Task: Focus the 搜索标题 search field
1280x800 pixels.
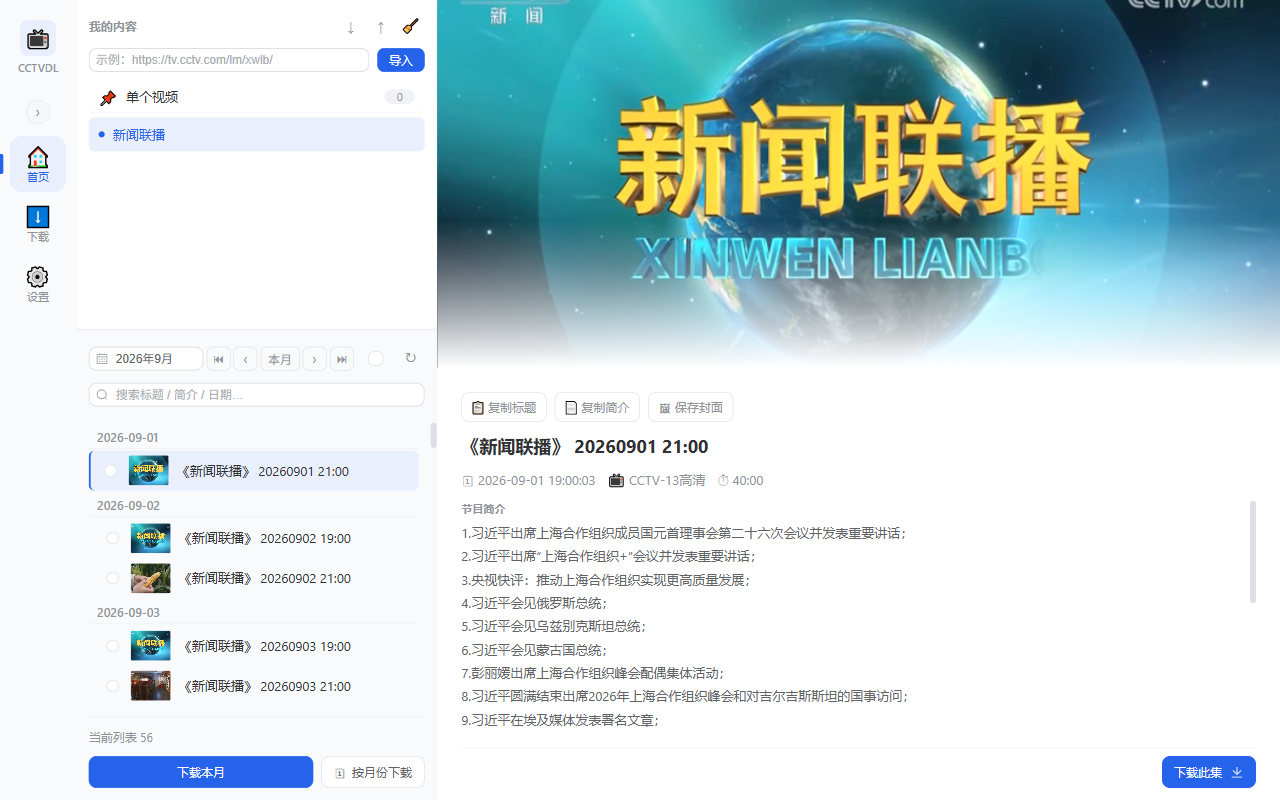Action: (257, 394)
